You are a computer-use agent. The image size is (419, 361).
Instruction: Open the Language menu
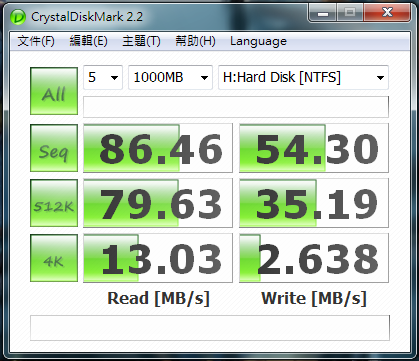258,41
